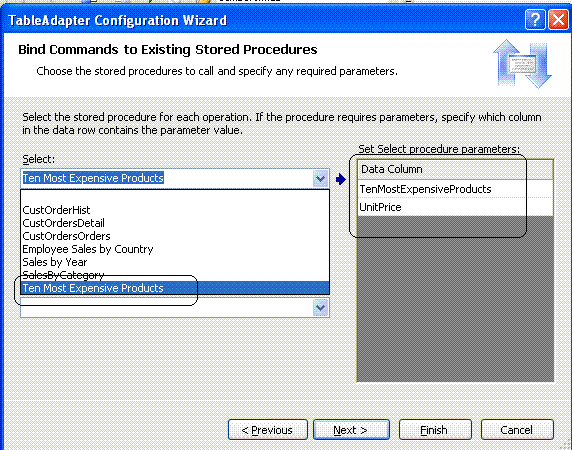The image size is (572, 450).
Task: Click the Help question mark icon
Action: tap(535, 19)
